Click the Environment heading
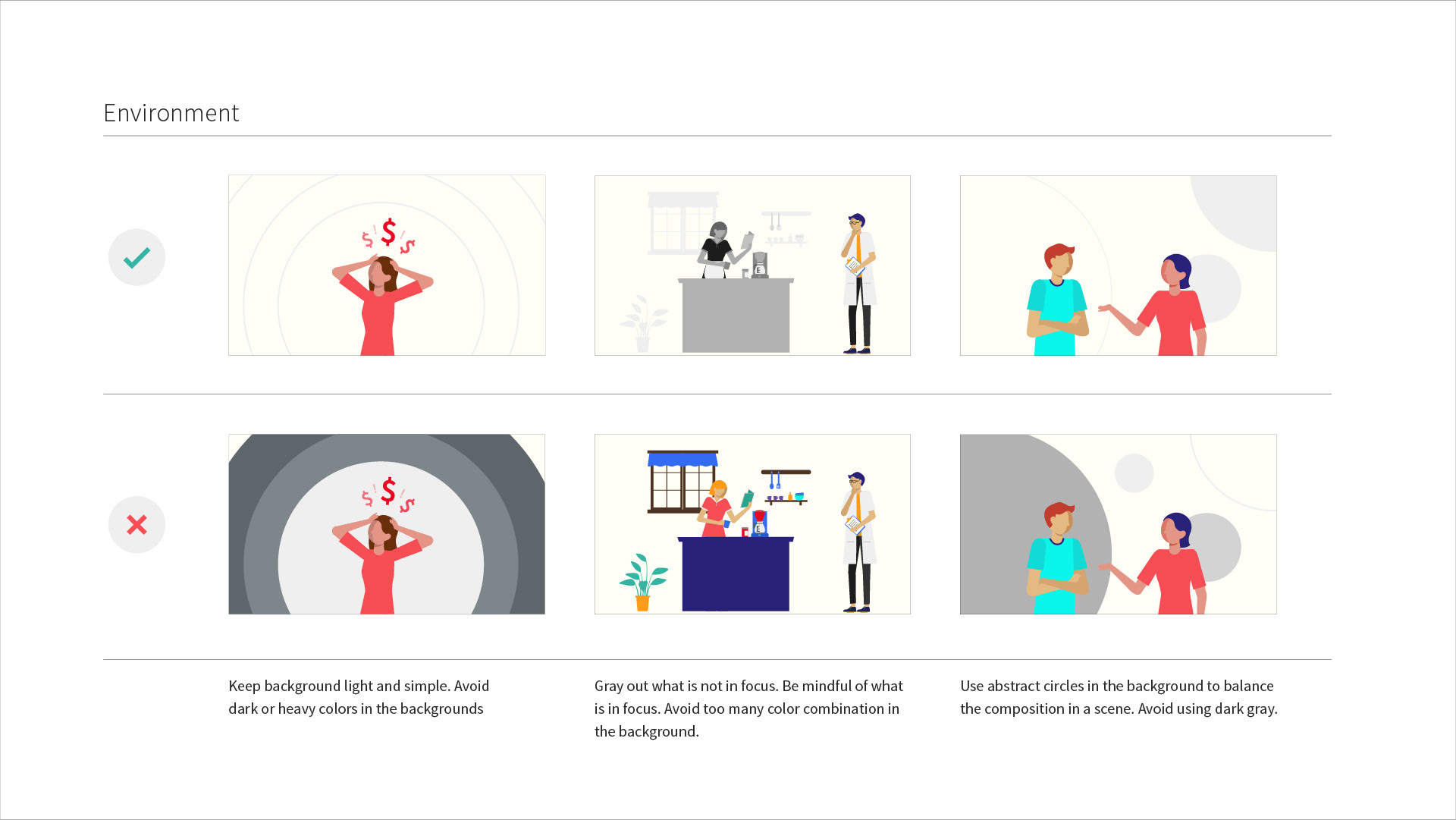Image resolution: width=1456 pixels, height=820 pixels. point(171,113)
